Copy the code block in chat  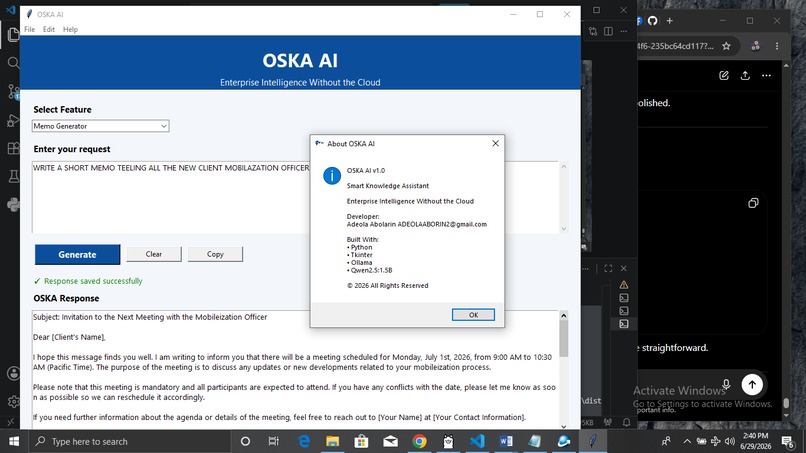tap(753, 203)
